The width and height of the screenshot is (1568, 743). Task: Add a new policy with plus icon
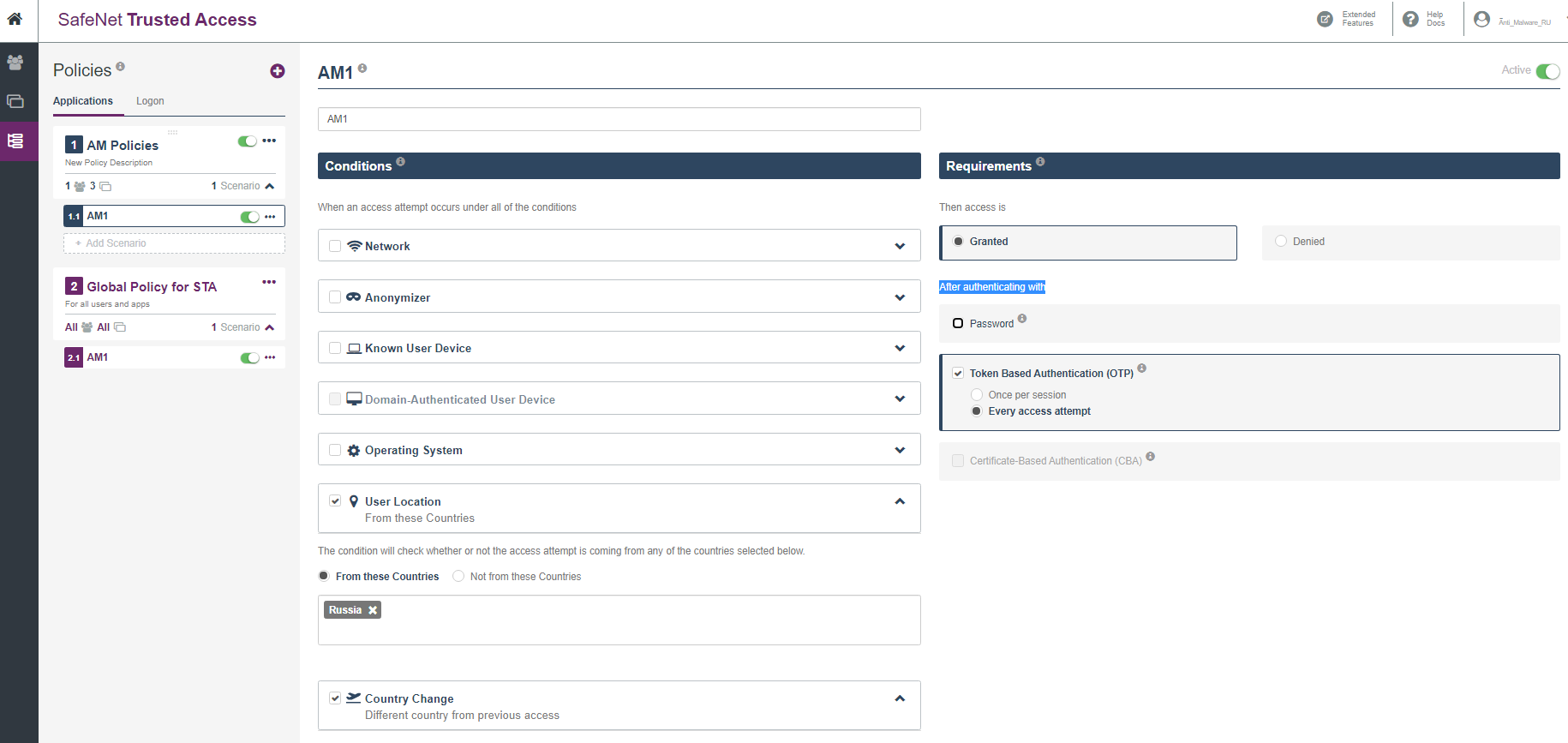tap(278, 71)
